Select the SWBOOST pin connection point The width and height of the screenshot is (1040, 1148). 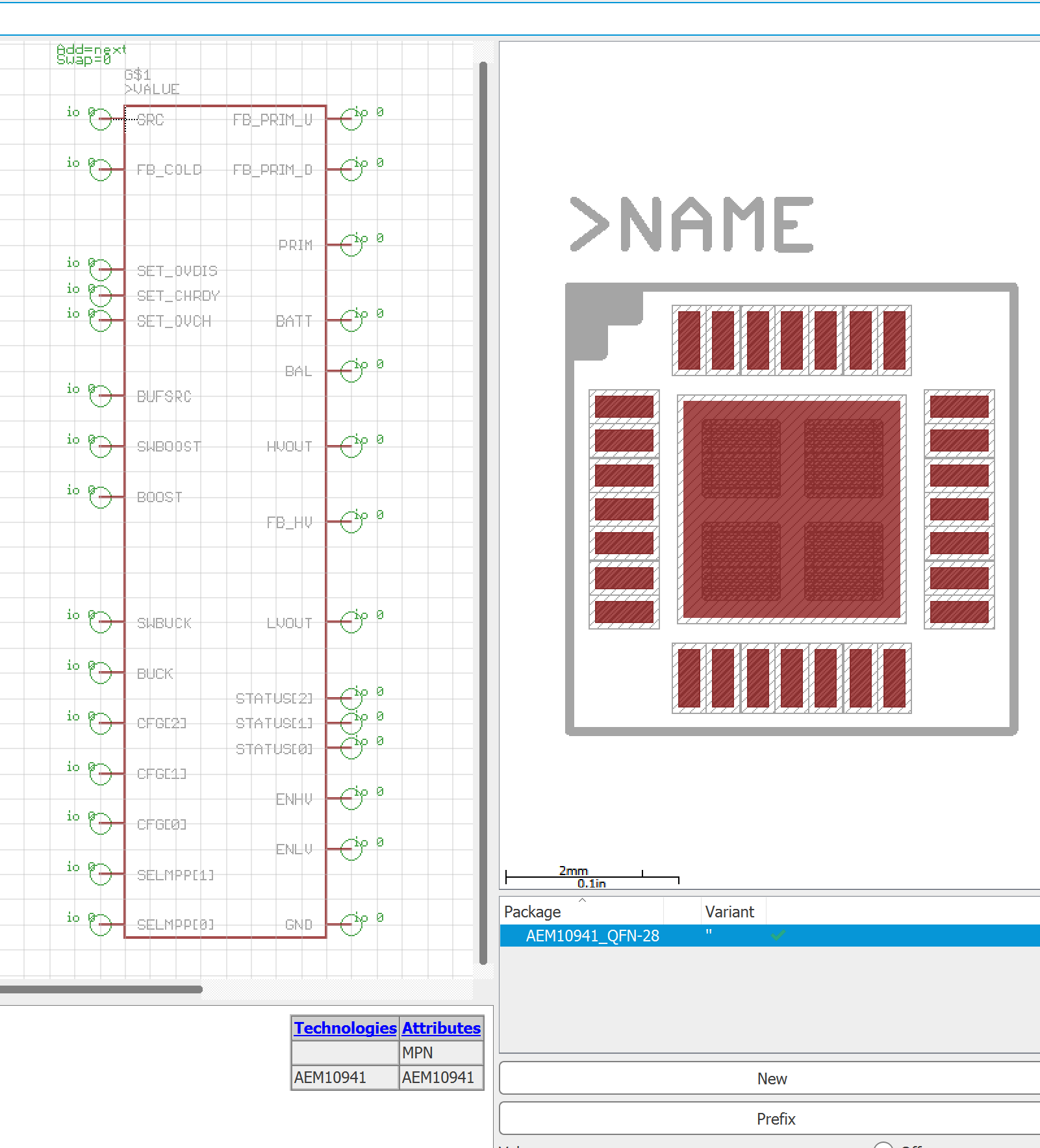(101, 446)
